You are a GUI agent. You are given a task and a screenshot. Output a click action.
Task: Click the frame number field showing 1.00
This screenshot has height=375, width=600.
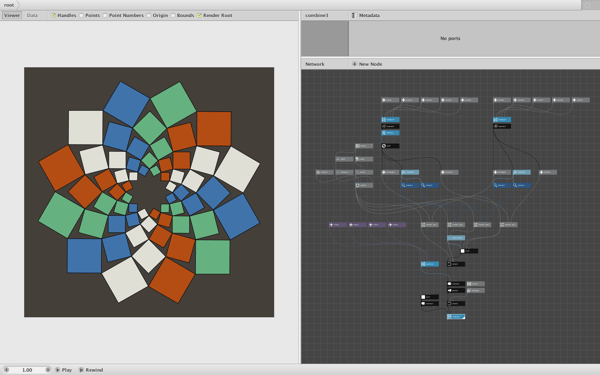[x=27, y=370]
